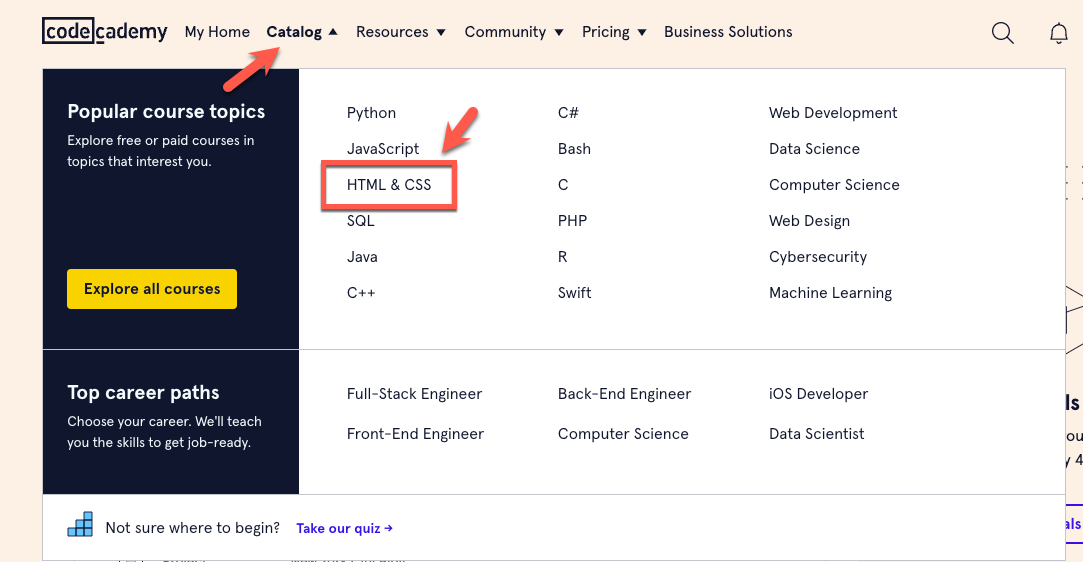This screenshot has width=1083, height=562.
Task: Select Computer Science career path
Action: pos(623,434)
